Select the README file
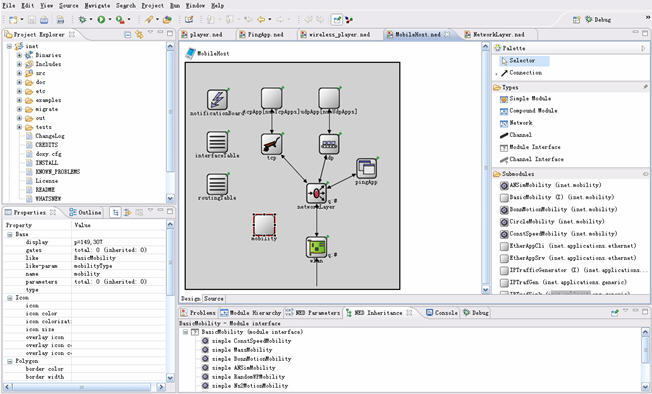The height and width of the screenshot is (394, 652). 40,190
